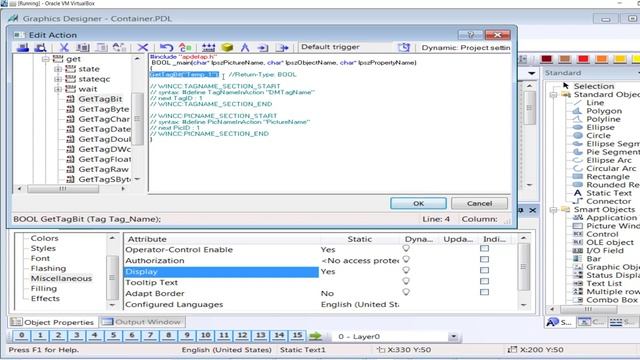This screenshot has height=360, width=640.
Task: Click the Undo arrow icon
Action: [x=166, y=47]
